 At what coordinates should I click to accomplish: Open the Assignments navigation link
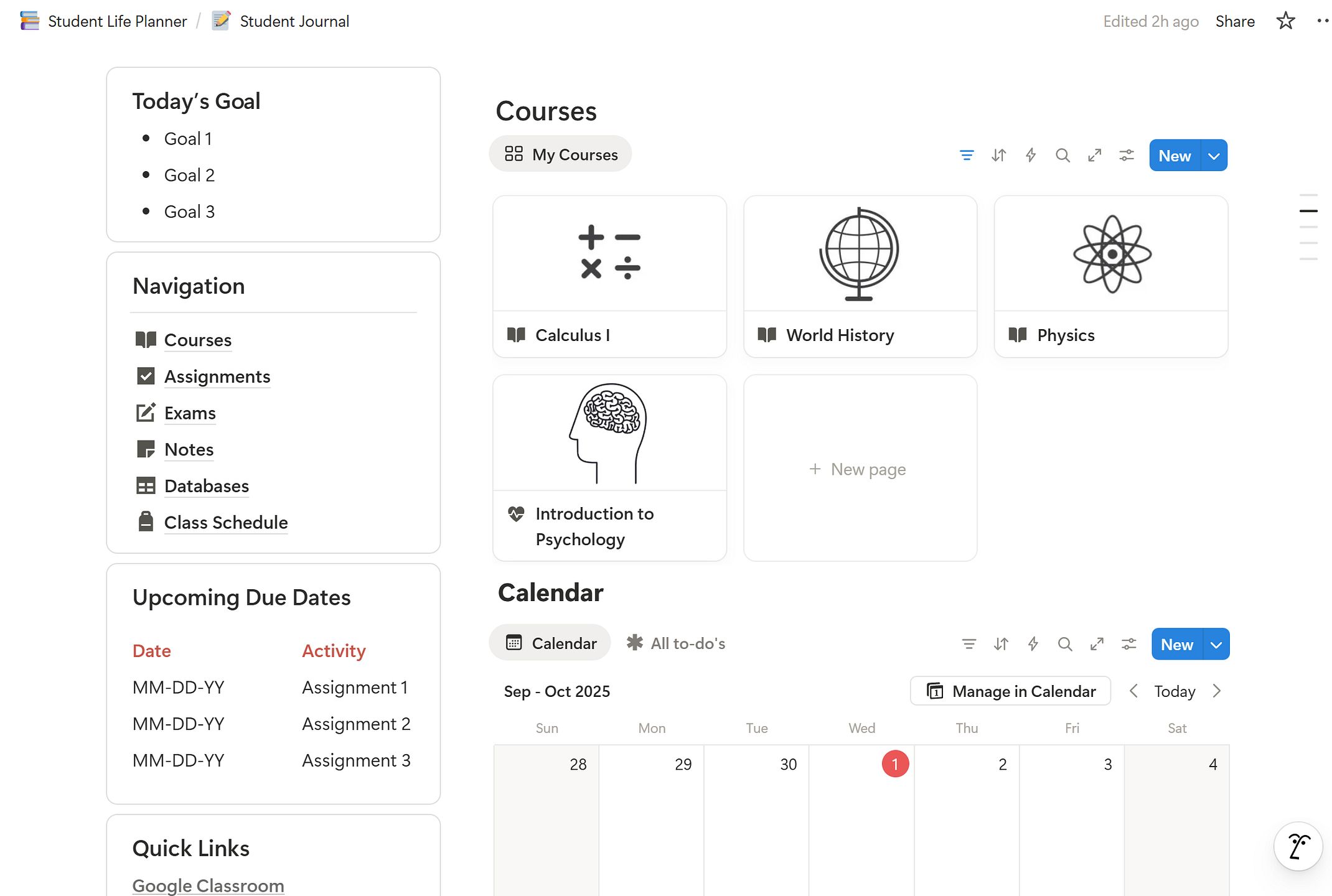click(217, 376)
